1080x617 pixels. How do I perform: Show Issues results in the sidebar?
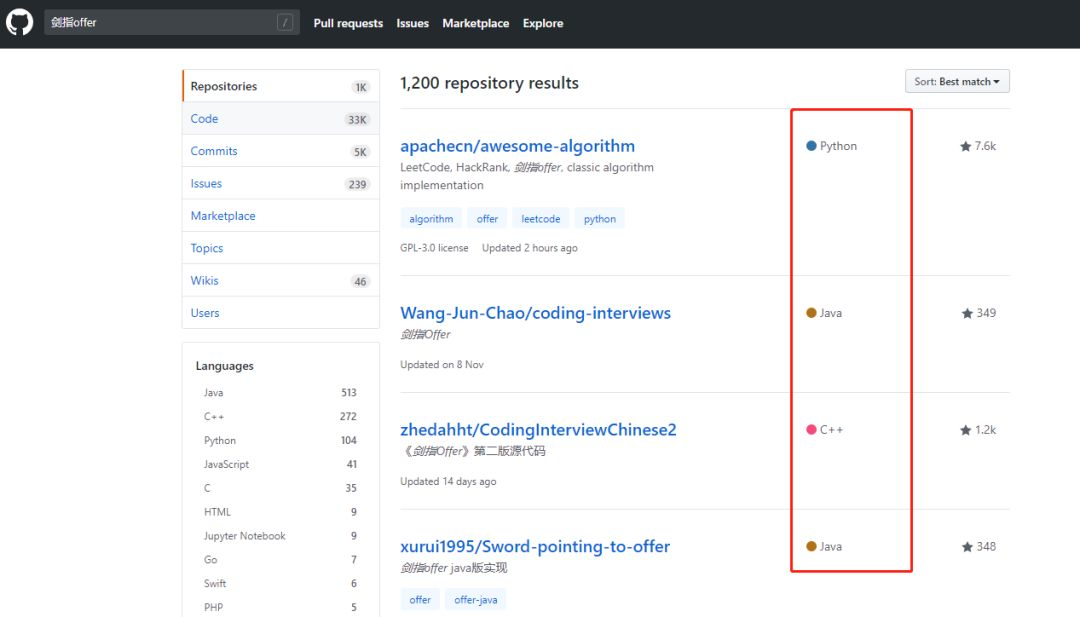(x=281, y=183)
